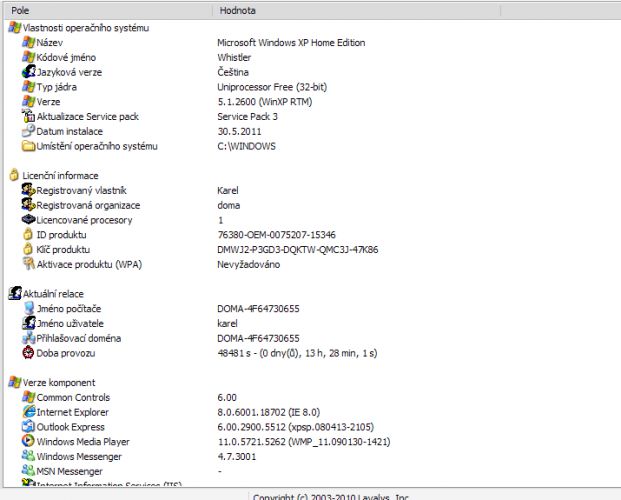Image resolution: width=621 pixels, height=500 pixels.
Task: Select the Datum instalace row label
Action: [x=69, y=131]
